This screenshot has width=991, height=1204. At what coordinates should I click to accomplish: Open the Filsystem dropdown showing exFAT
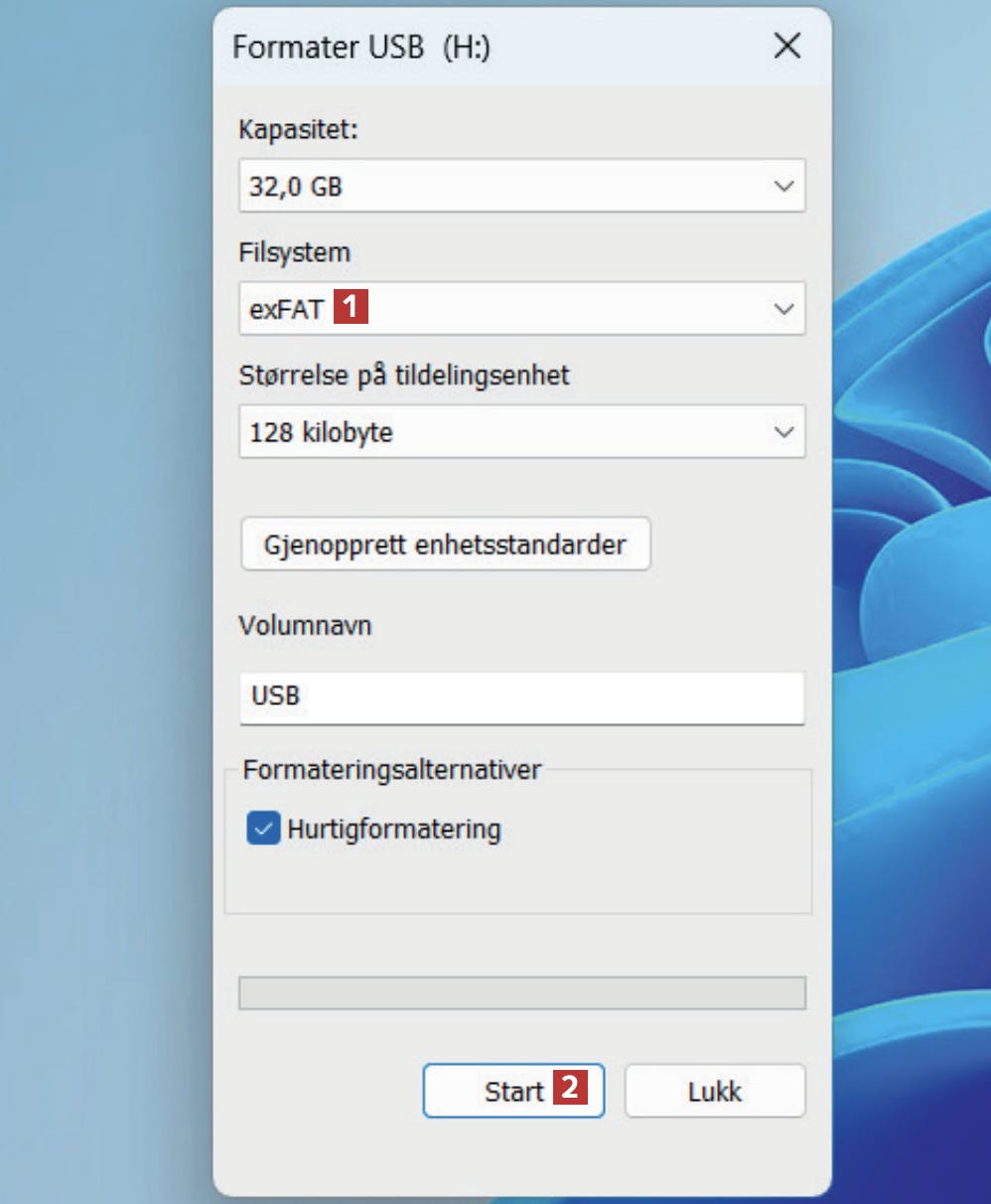pos(521,309)
